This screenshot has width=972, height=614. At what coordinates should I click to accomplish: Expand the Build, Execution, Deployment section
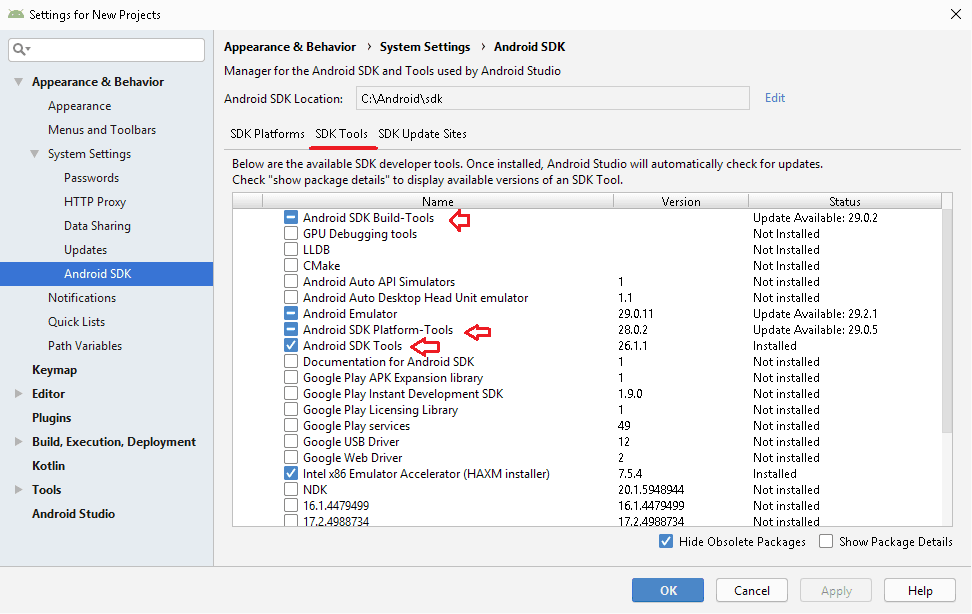16,441
